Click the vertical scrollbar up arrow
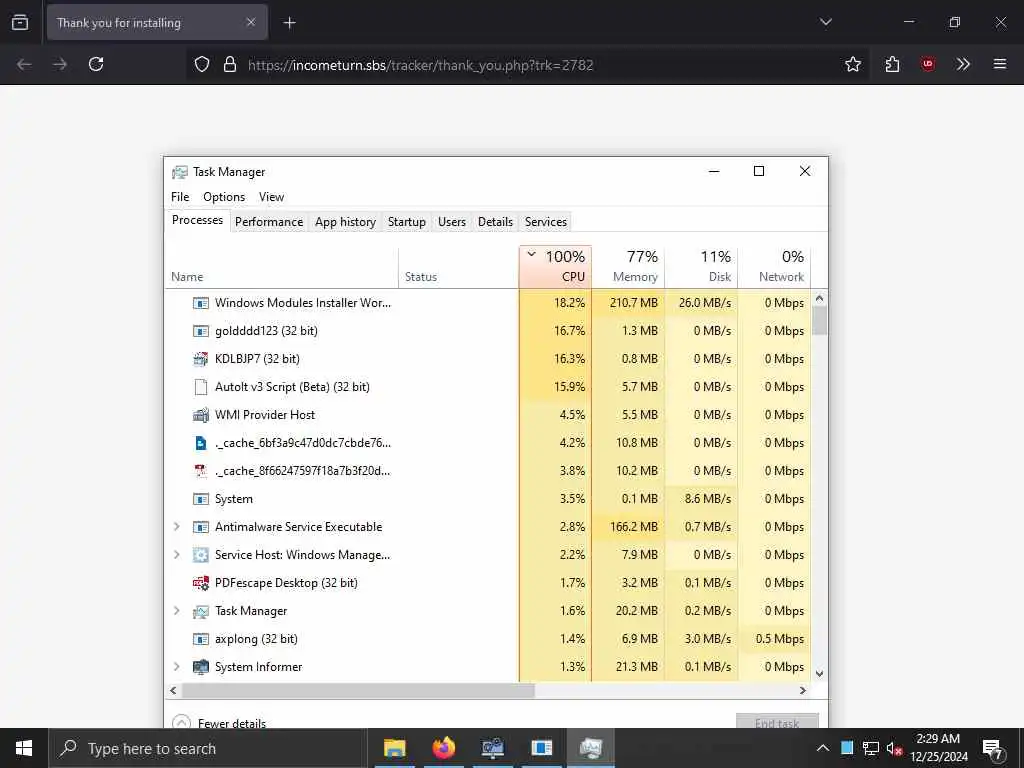The height and width of the screenshot is (768, 1024). click(x=820, y=298)
